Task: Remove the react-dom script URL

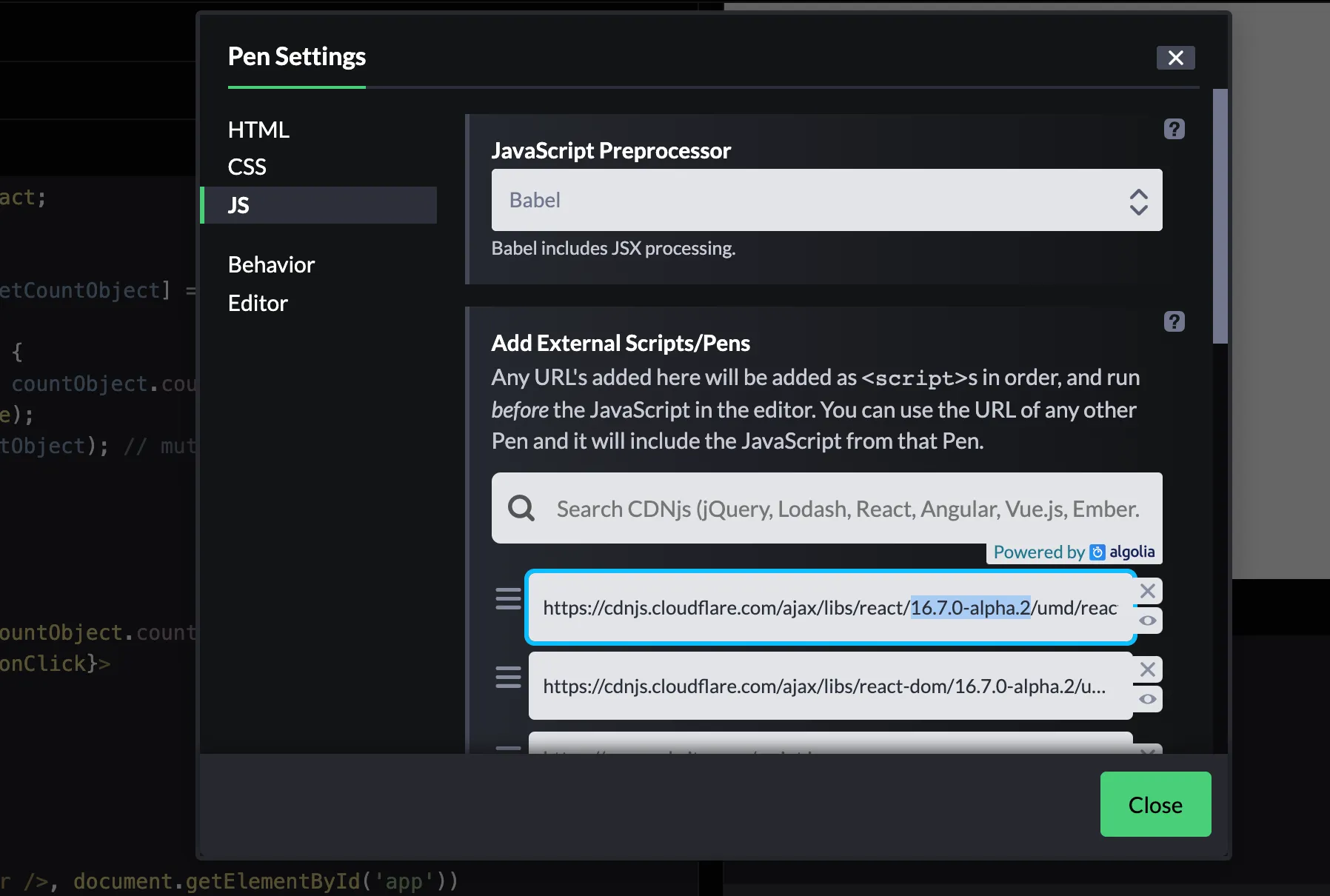Action: pos(1148,669)
